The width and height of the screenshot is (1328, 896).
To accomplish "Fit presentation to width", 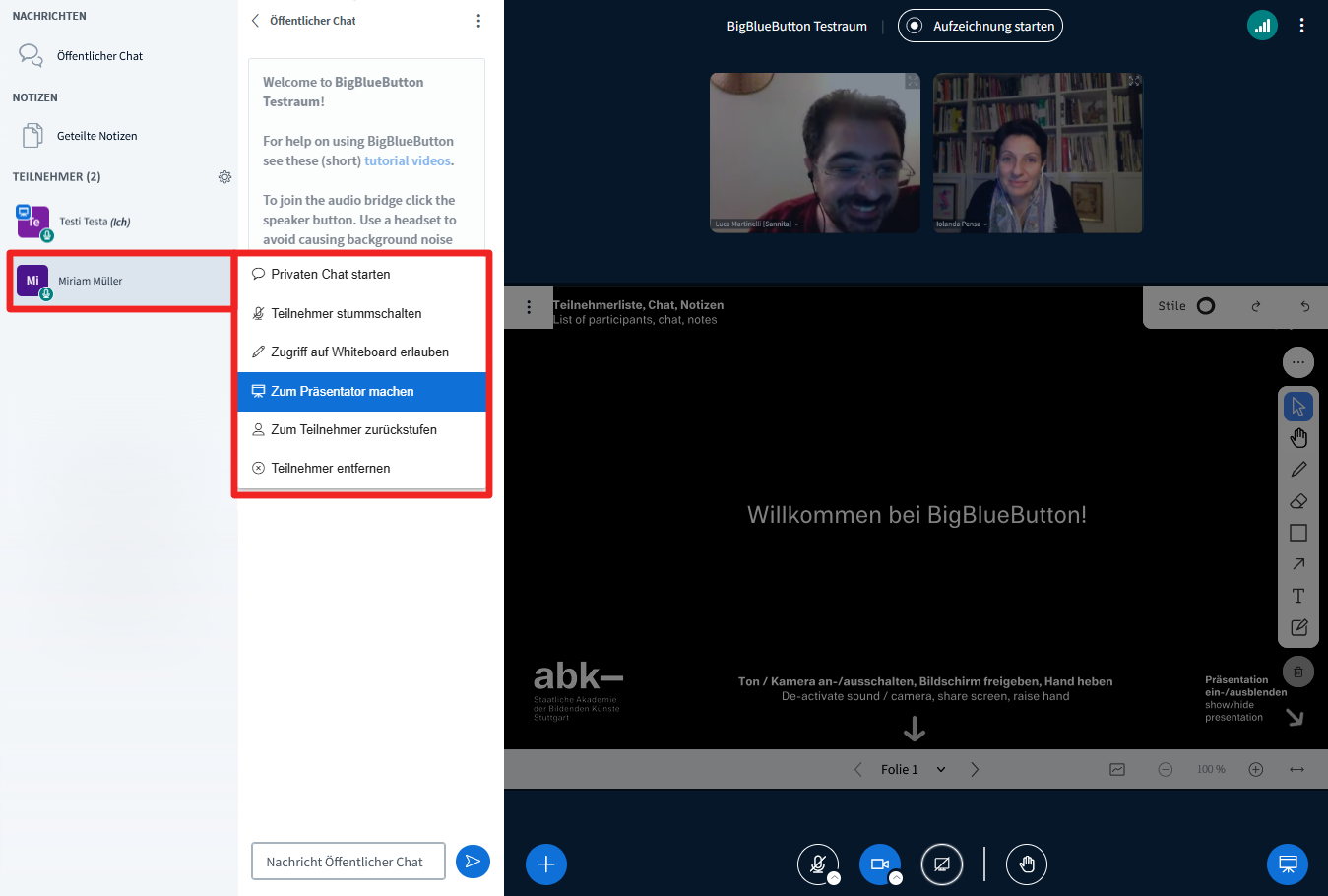I will 1297,769.
